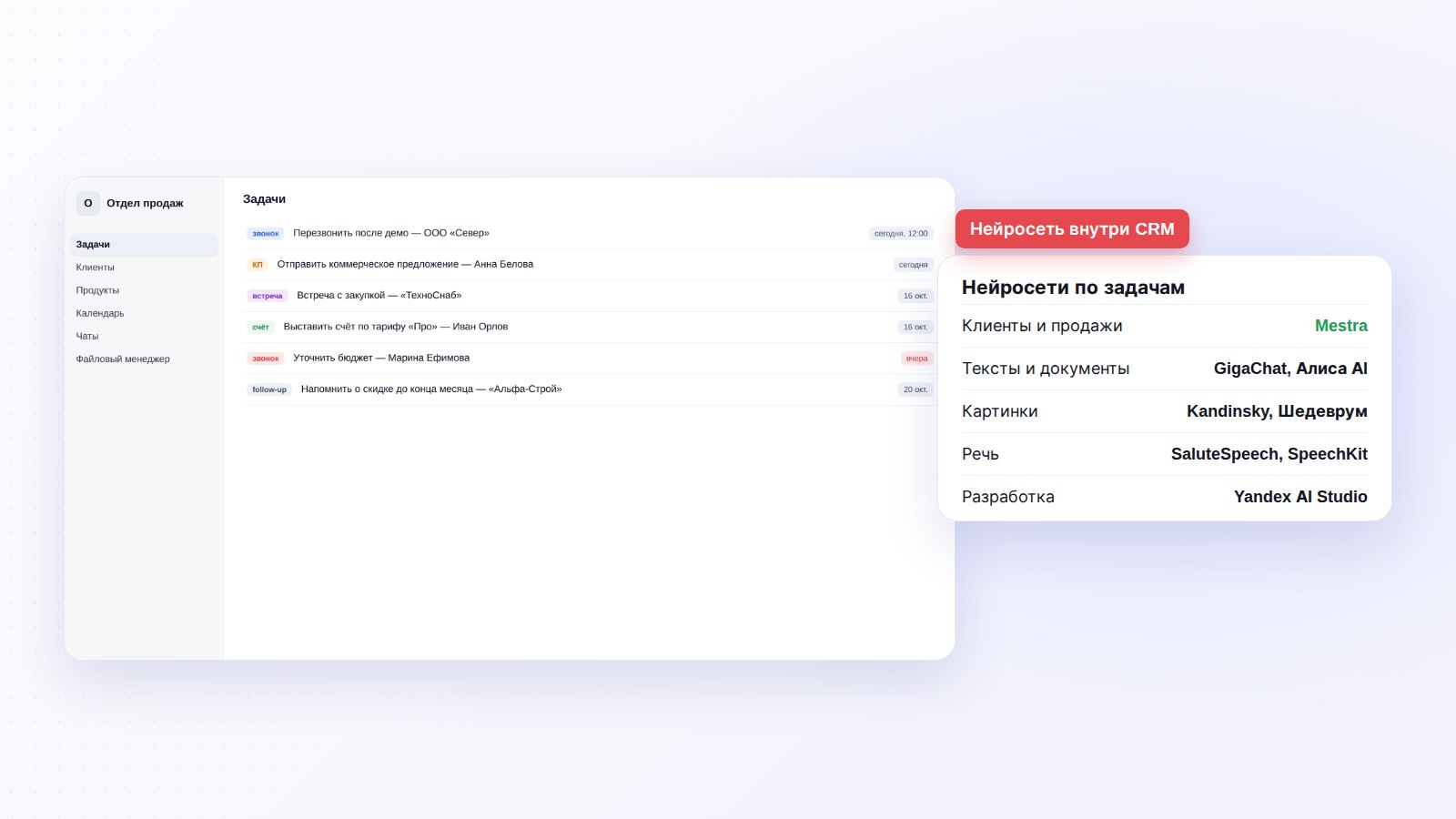Click the 'кп' tag badge
Image resolution: width=1456 pixels, height=819 pixels.
pyautogui.click(x=258, y=265)
